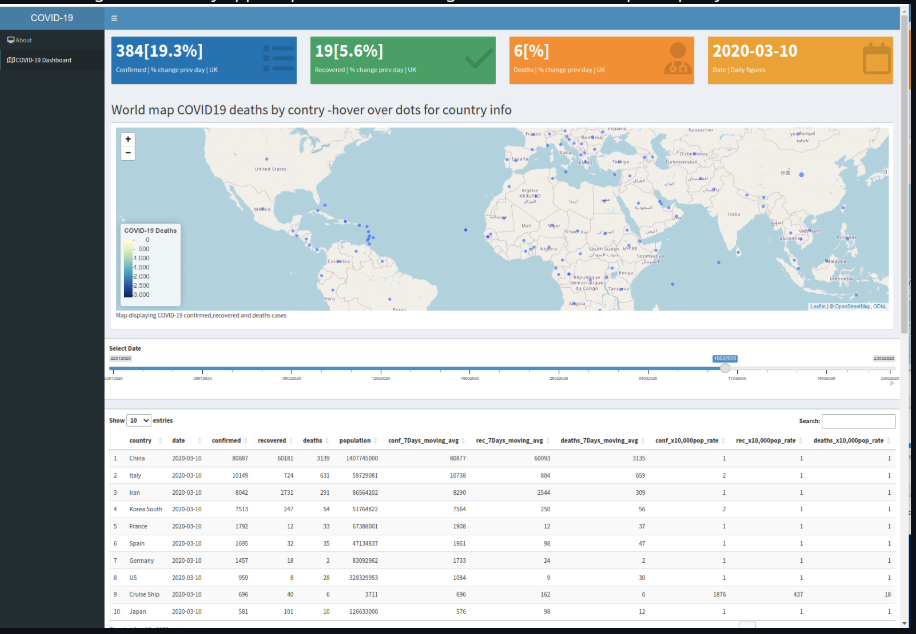Click the doctor icon on Deaths box
Image resolution: width=916 pixels, height=634 pixels.
tap(678, 58)
